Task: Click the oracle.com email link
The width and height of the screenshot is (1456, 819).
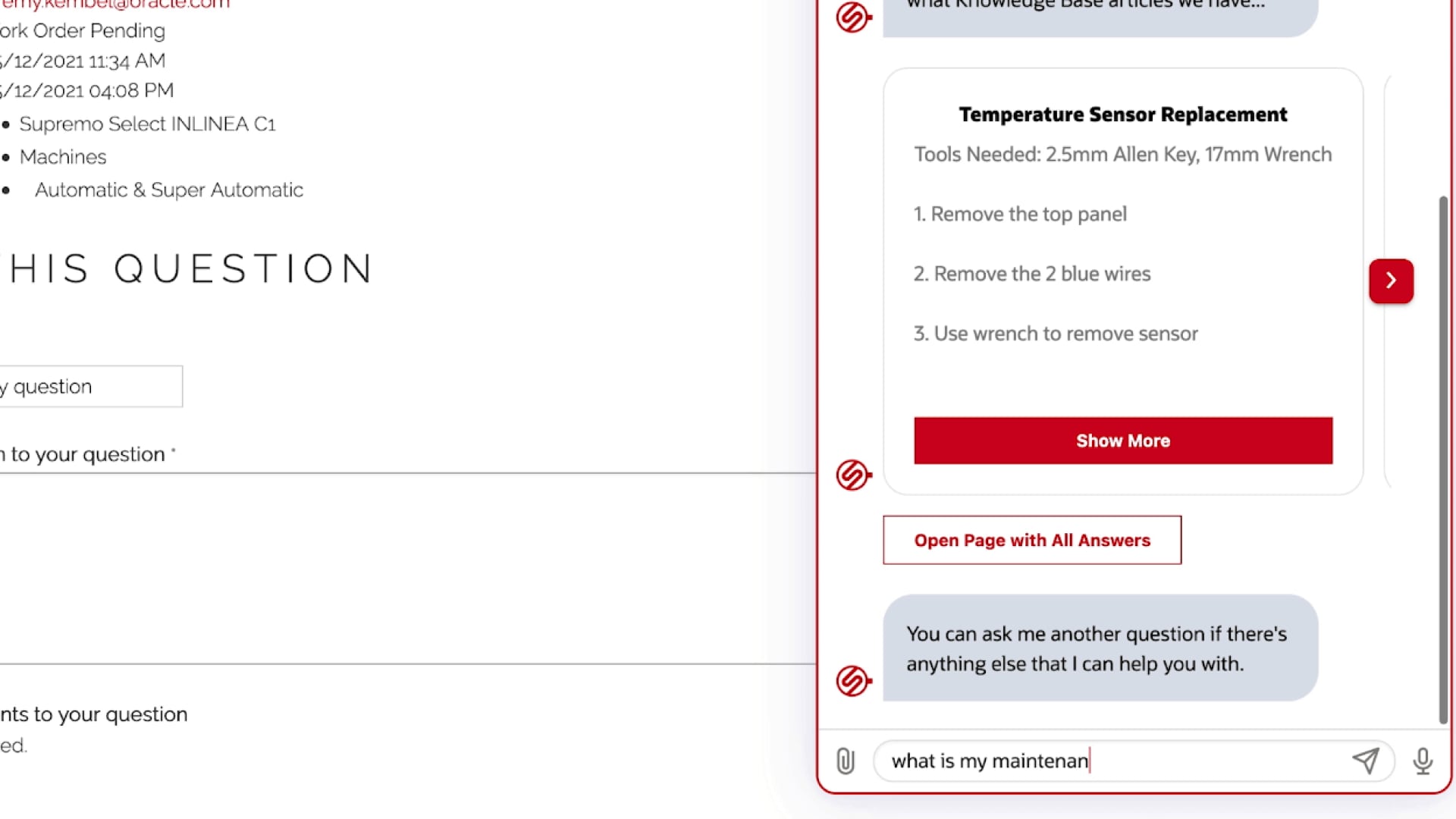Action: point(115,5)
